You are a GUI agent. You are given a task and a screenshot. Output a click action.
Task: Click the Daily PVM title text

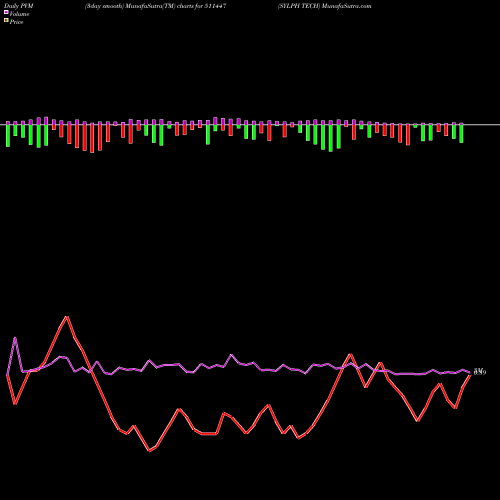[19, 6]
